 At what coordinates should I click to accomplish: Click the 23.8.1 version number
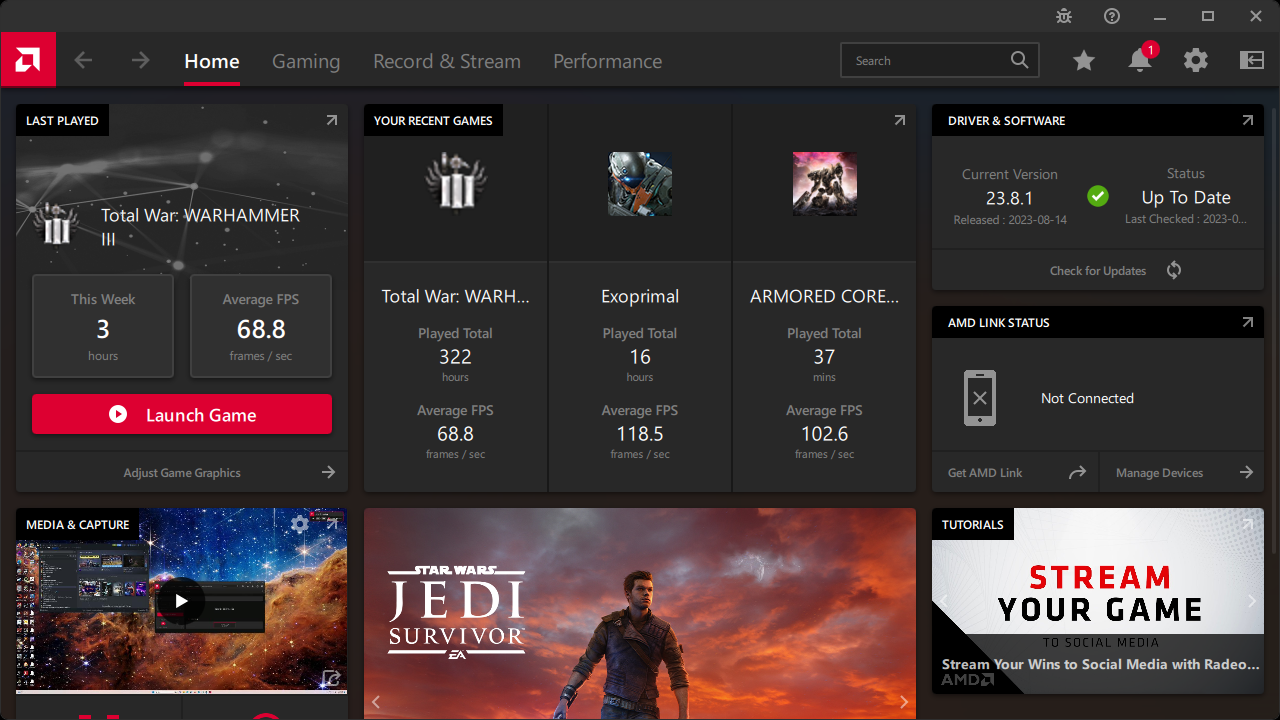(x=1009, y=198)
